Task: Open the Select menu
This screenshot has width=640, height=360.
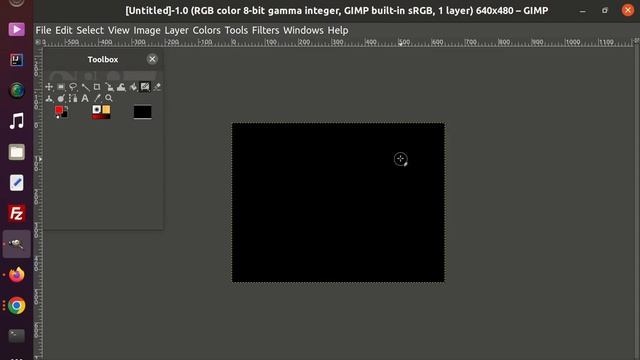Action: [x=90, y=30]
